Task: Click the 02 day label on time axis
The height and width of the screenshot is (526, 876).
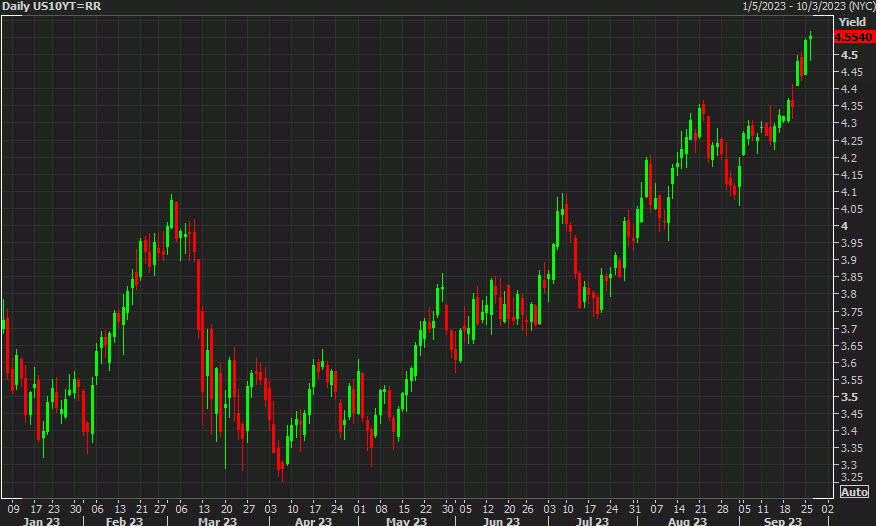Action: click(x=828, y=509)
